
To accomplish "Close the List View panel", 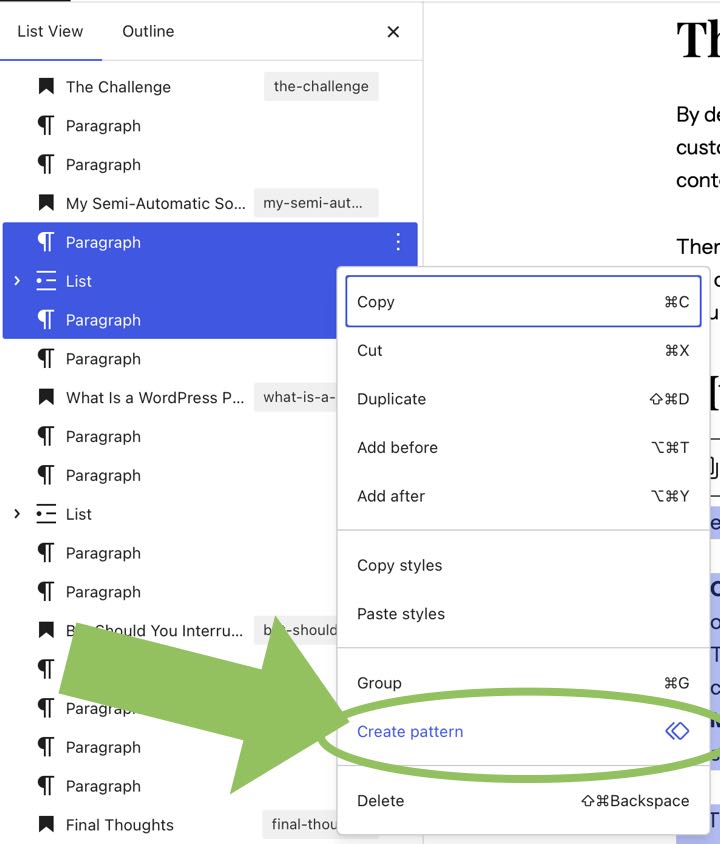I will point(393,32).
